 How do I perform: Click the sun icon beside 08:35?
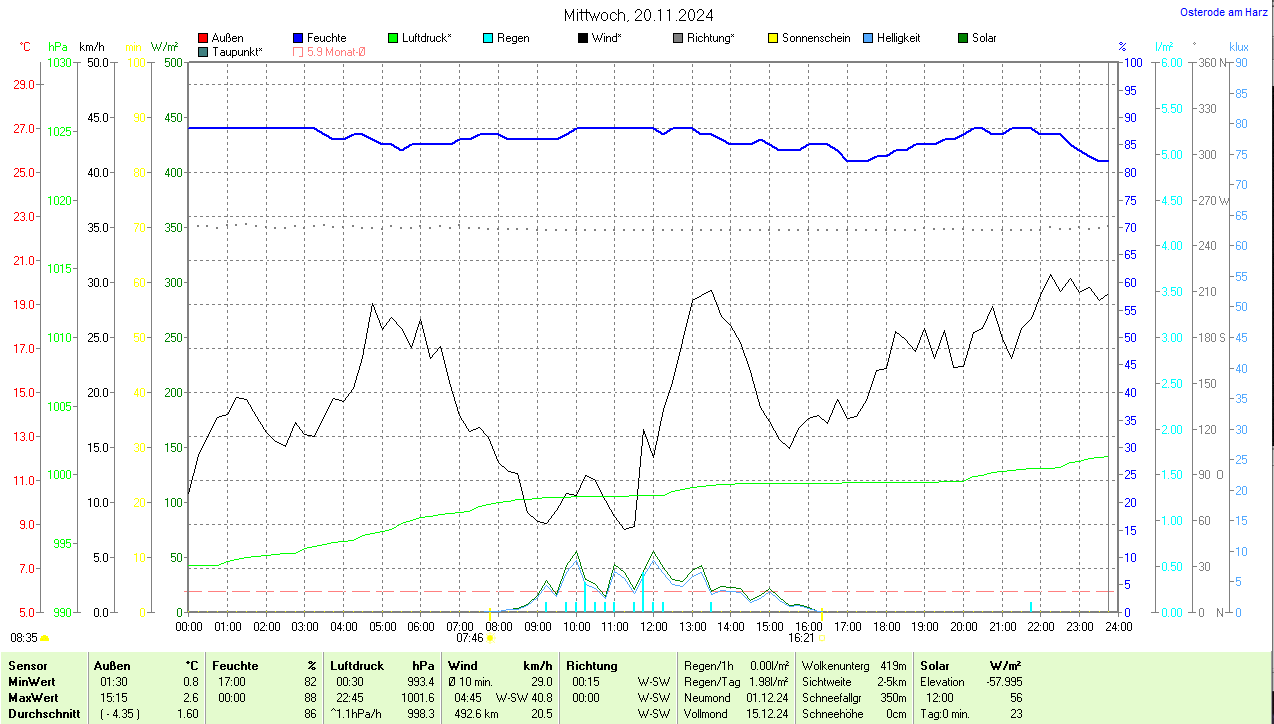[x=45, y=637]
